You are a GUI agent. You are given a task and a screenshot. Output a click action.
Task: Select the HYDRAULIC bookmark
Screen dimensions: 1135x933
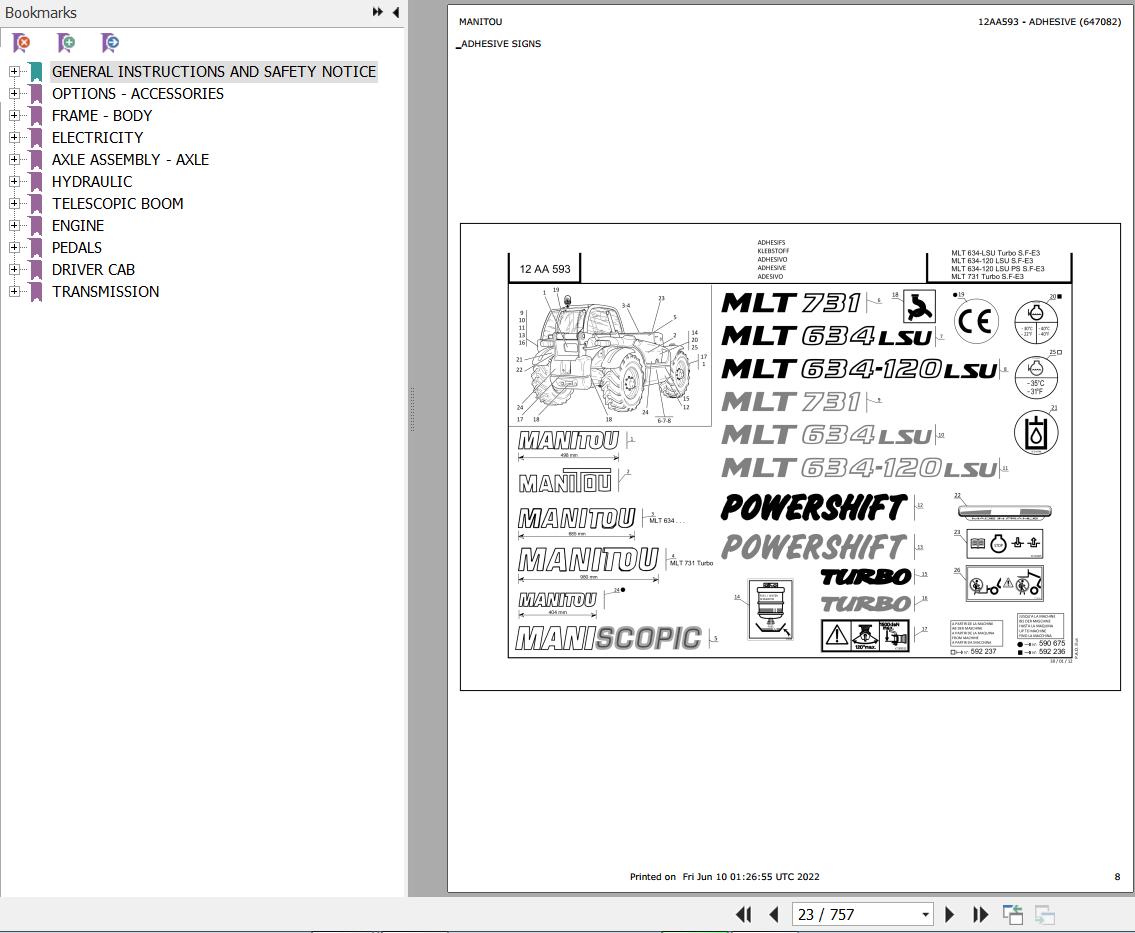pyautogui.click(x=92, y=182)
